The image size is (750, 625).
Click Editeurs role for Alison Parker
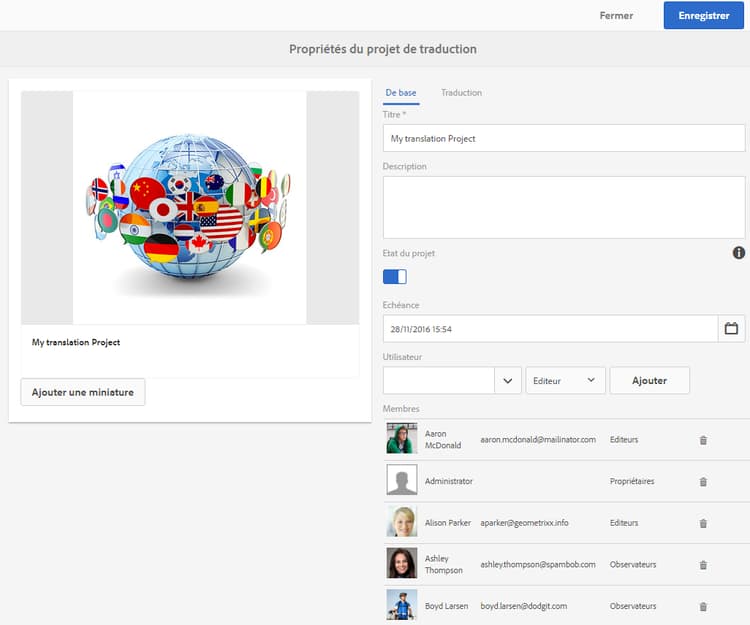coord(624,523)
